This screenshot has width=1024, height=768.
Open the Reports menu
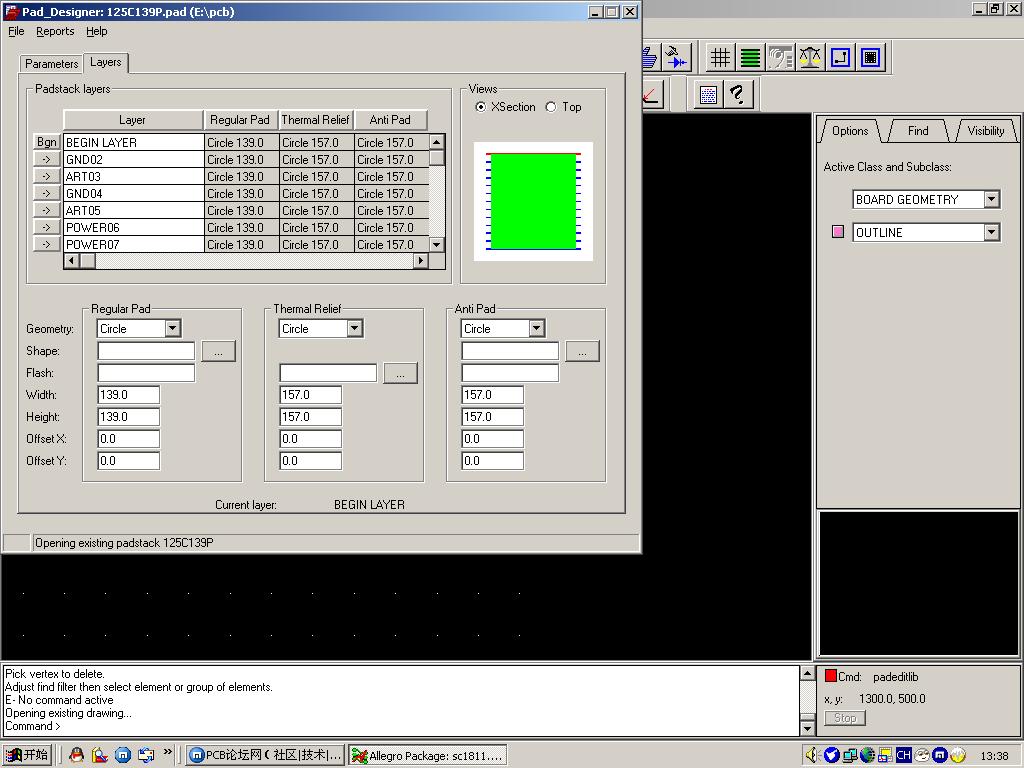pyautogui.click(x=55, y=31)
